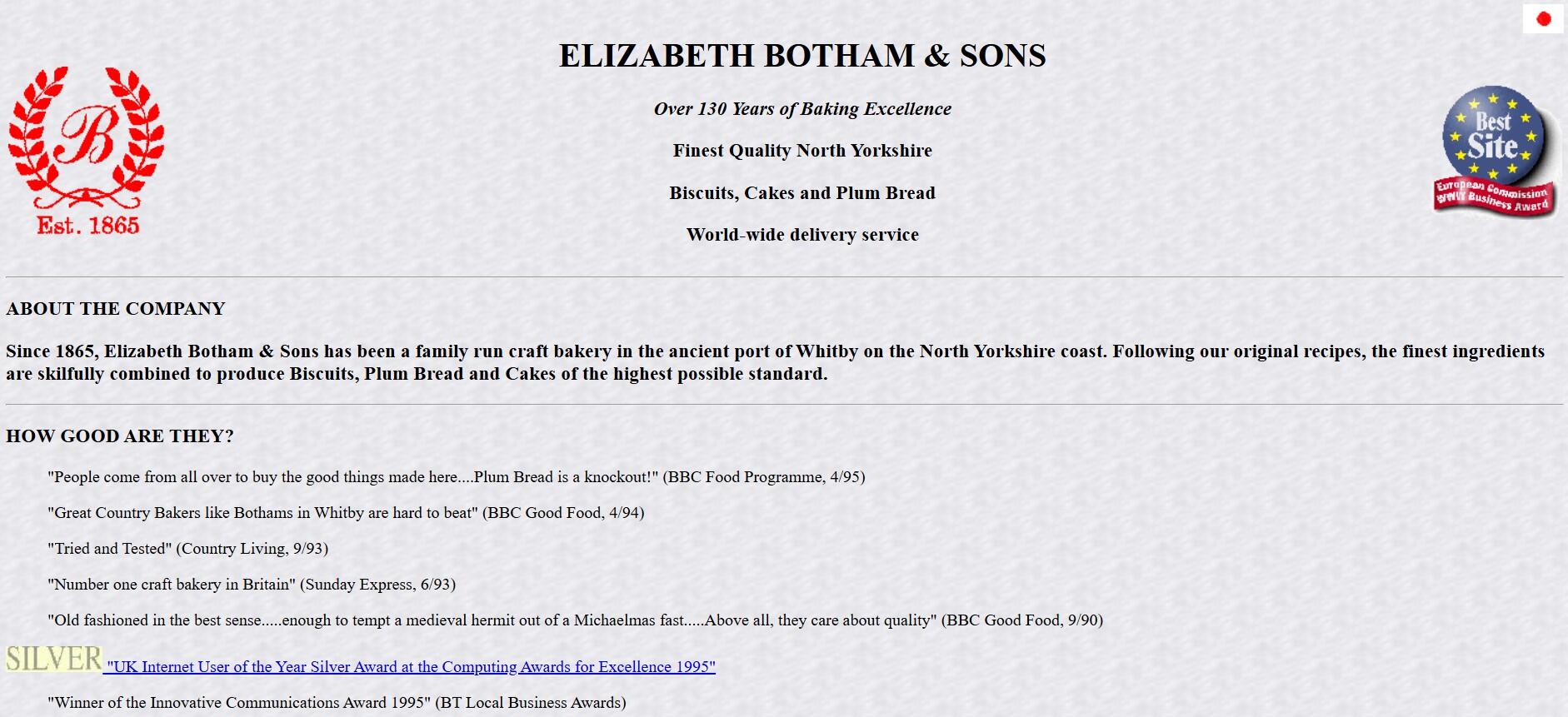The height and width of the screenshot is (717, 1568).
Task: Click the red laurel wreath B logo
Action: coord(87,137)
